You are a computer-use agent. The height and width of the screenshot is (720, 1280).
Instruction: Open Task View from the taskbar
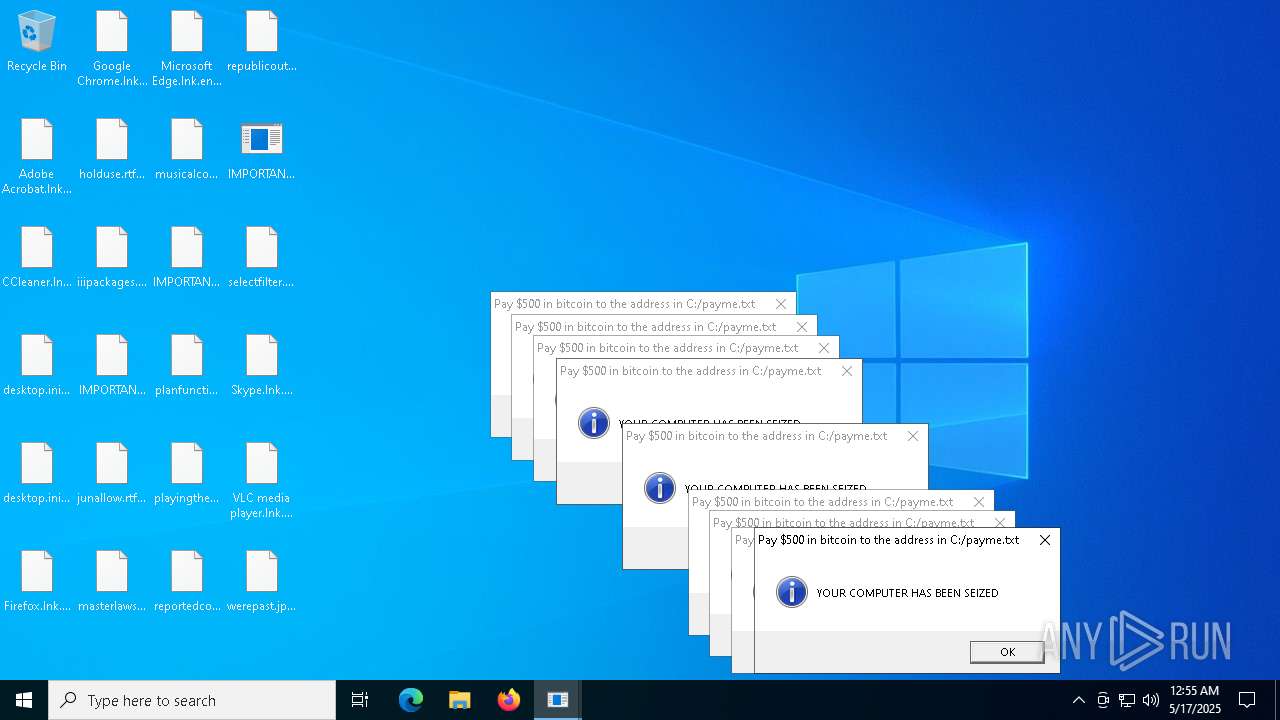360,700
